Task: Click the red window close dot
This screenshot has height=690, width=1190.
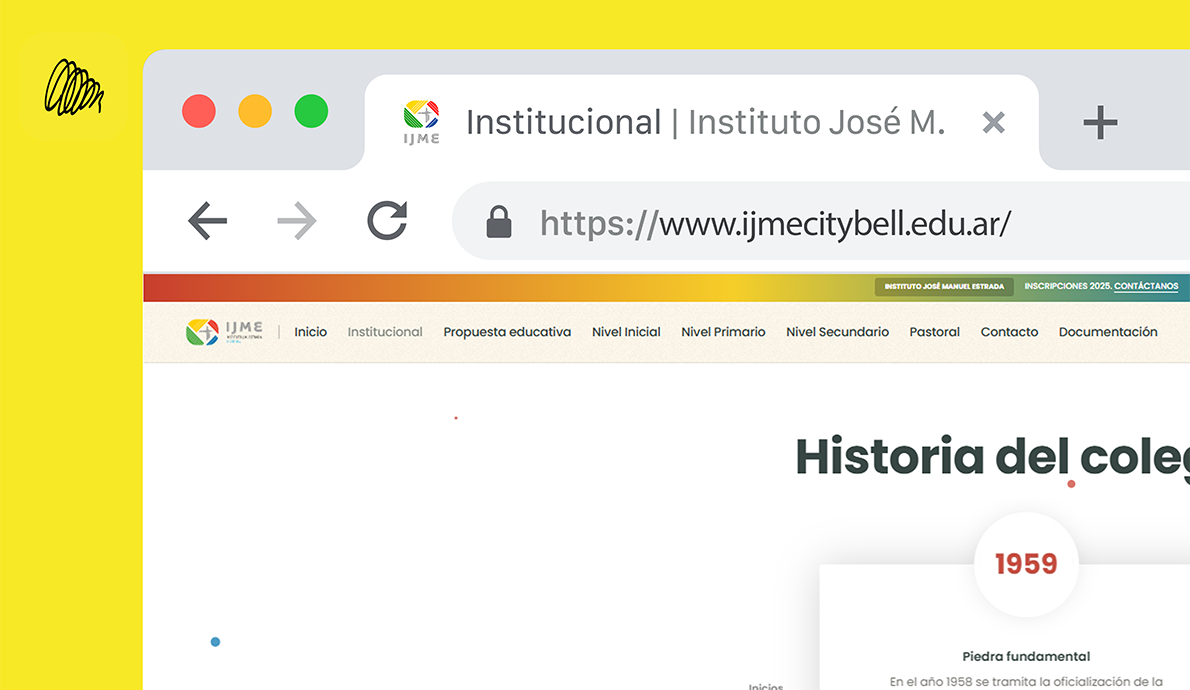Action: tap(199, 112)
